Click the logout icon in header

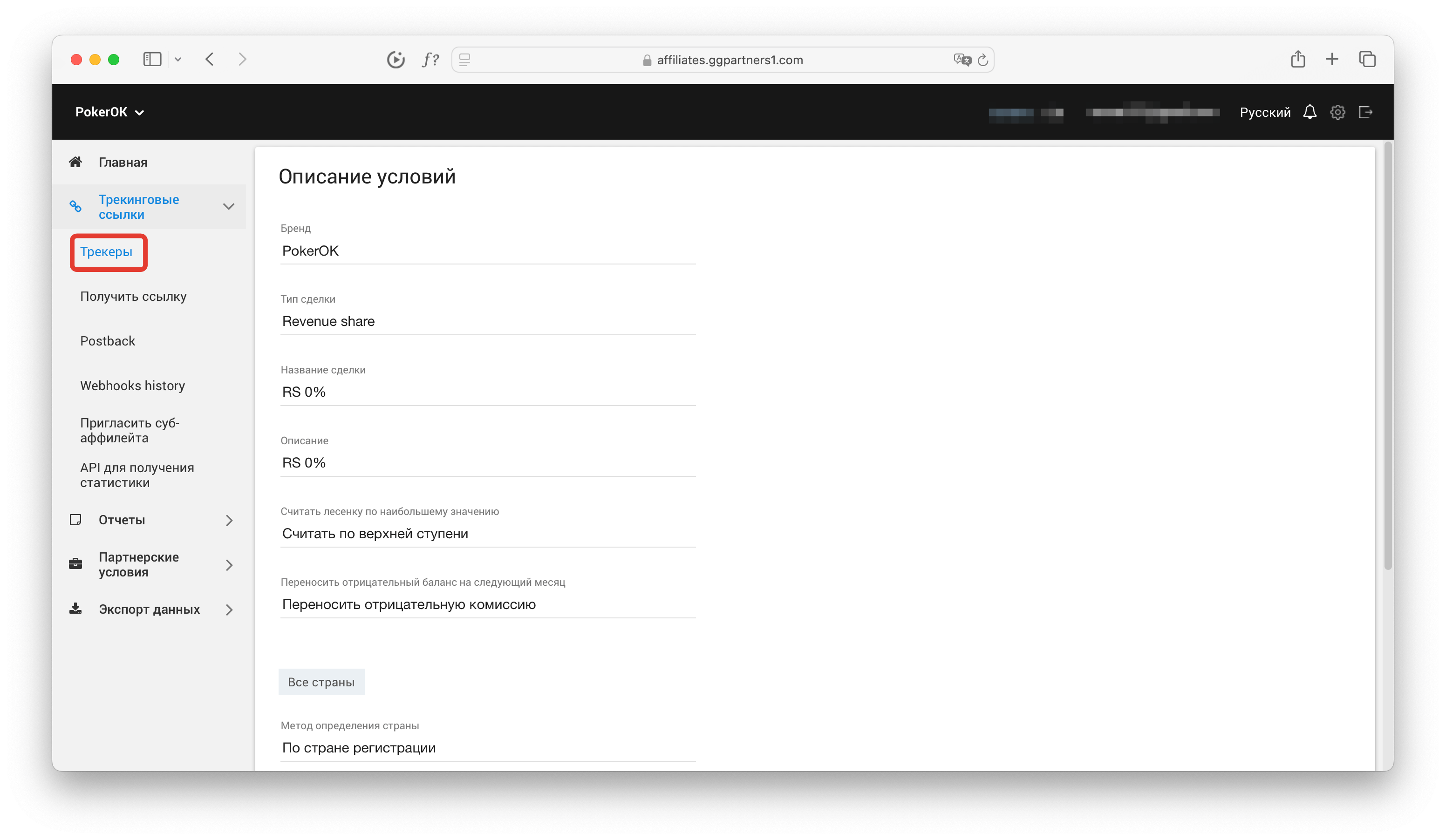pos(1365,112)
